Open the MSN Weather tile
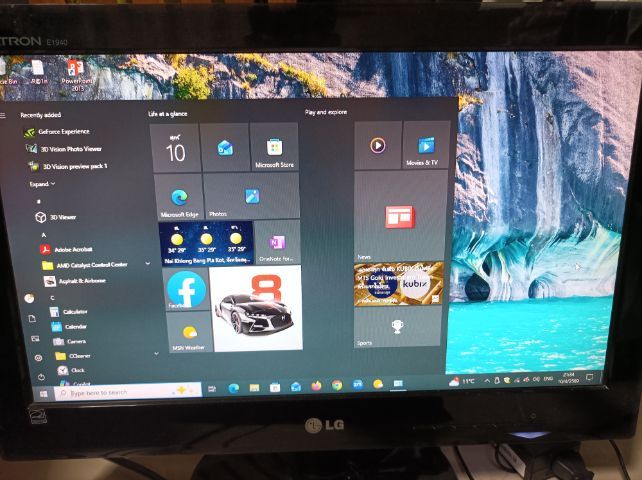 [190, 332]
